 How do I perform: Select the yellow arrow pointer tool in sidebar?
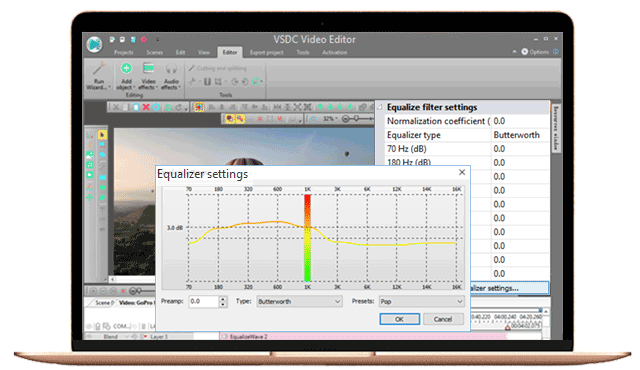point(102,135)
